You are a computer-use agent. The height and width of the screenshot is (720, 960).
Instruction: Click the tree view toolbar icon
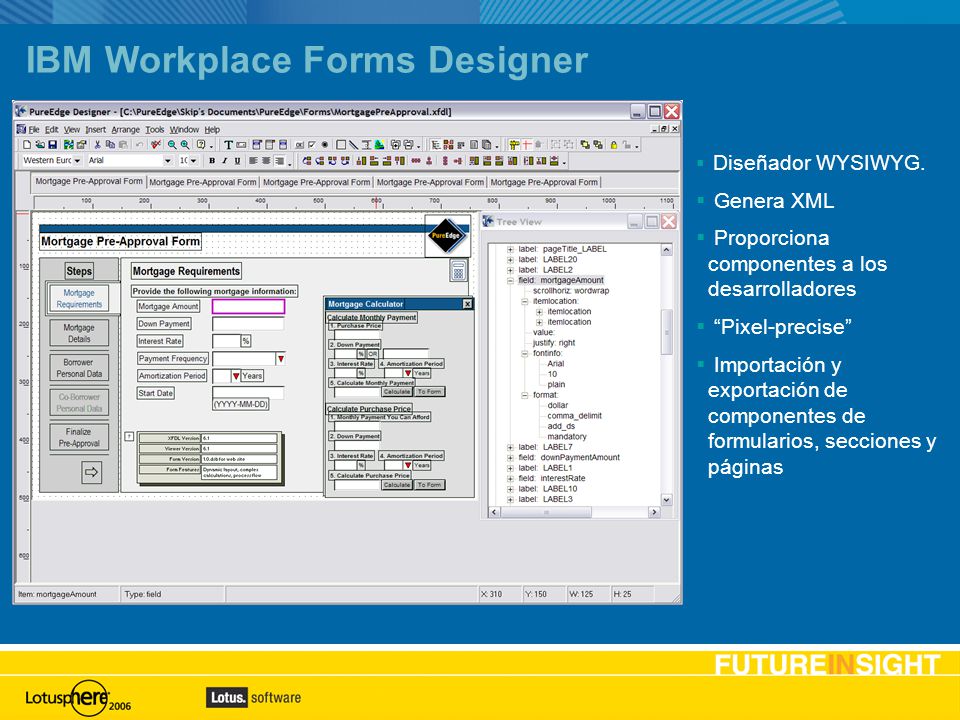pos(435,144)
